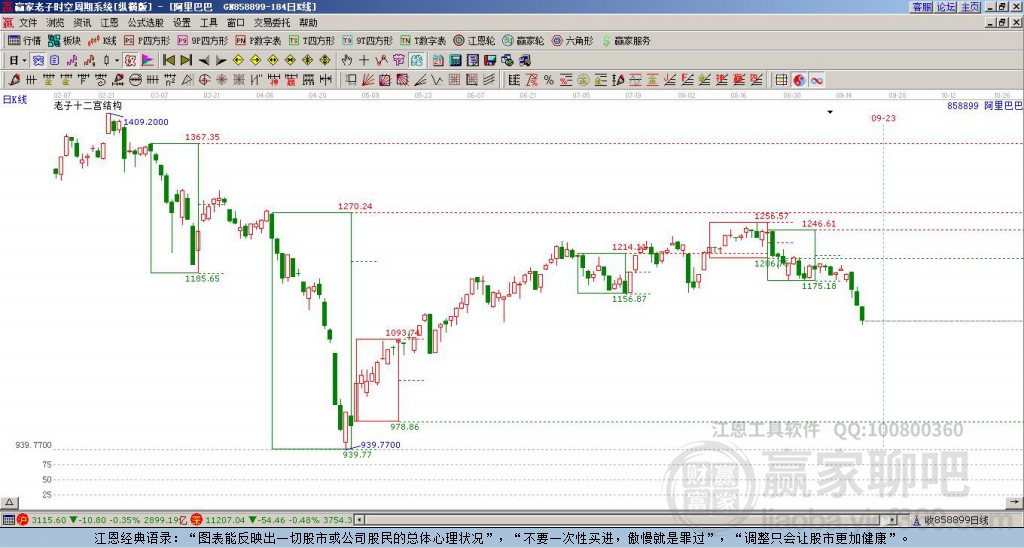Click the 主页 homepage link

click(x=970, y=7)
